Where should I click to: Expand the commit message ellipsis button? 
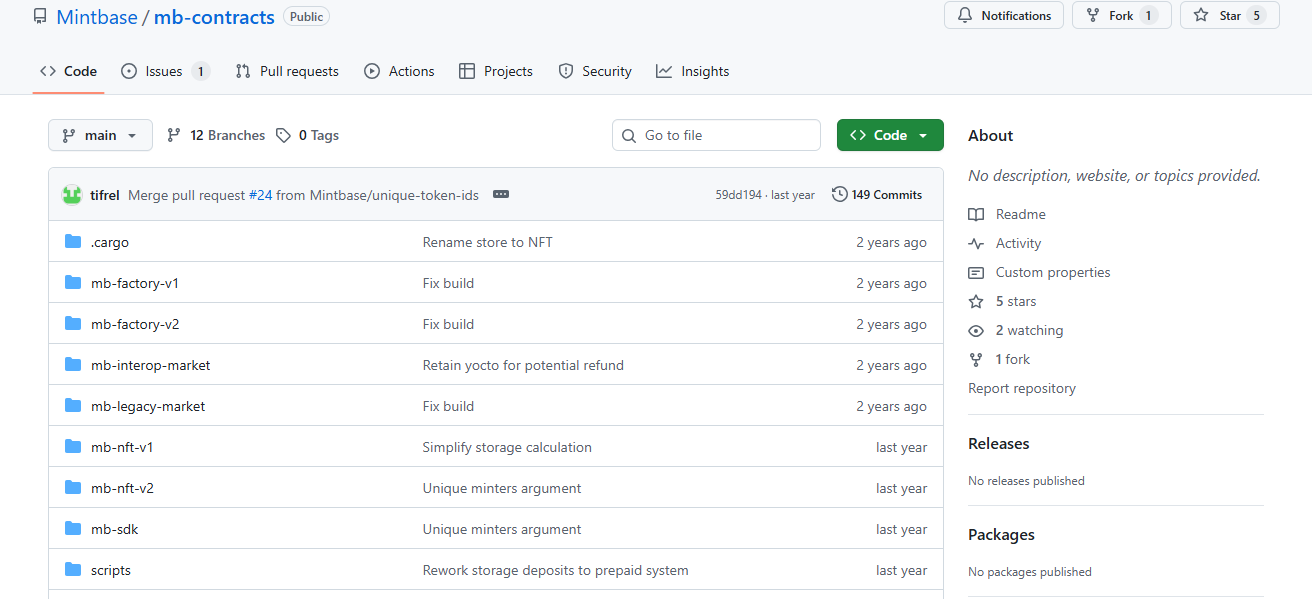[501, 195]
